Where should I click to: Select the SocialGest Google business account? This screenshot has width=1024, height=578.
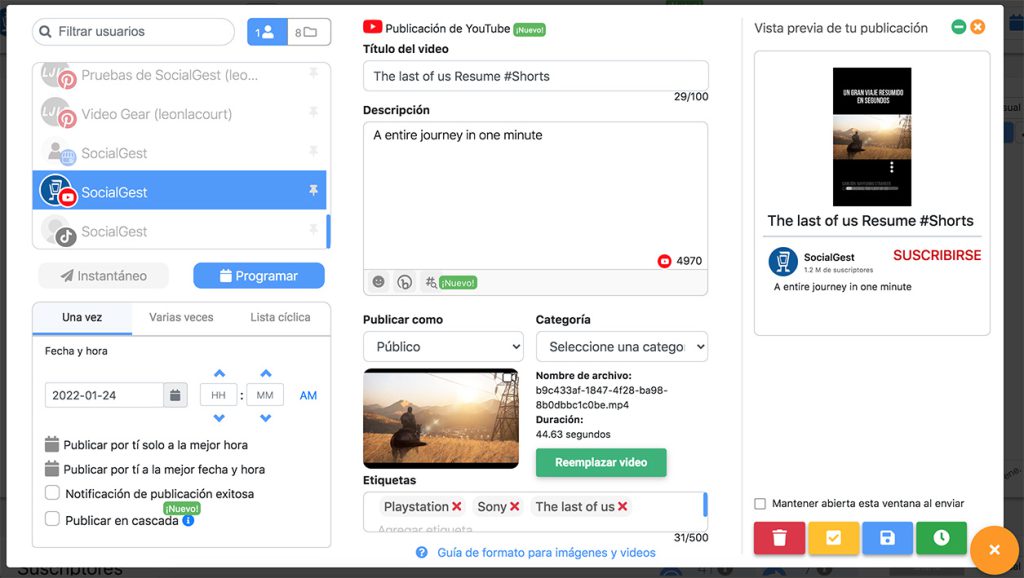click(179, 152)
